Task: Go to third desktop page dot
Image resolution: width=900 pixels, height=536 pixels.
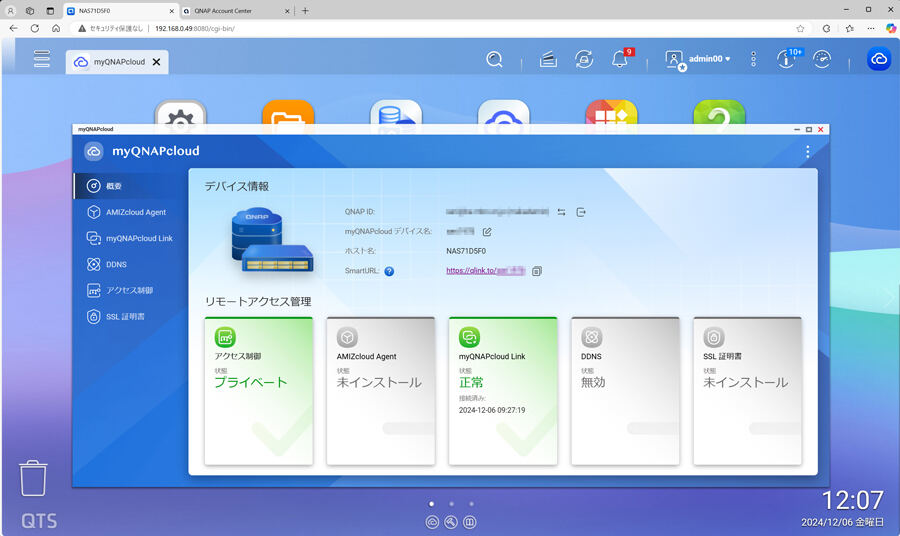Action: click(471, 504)
